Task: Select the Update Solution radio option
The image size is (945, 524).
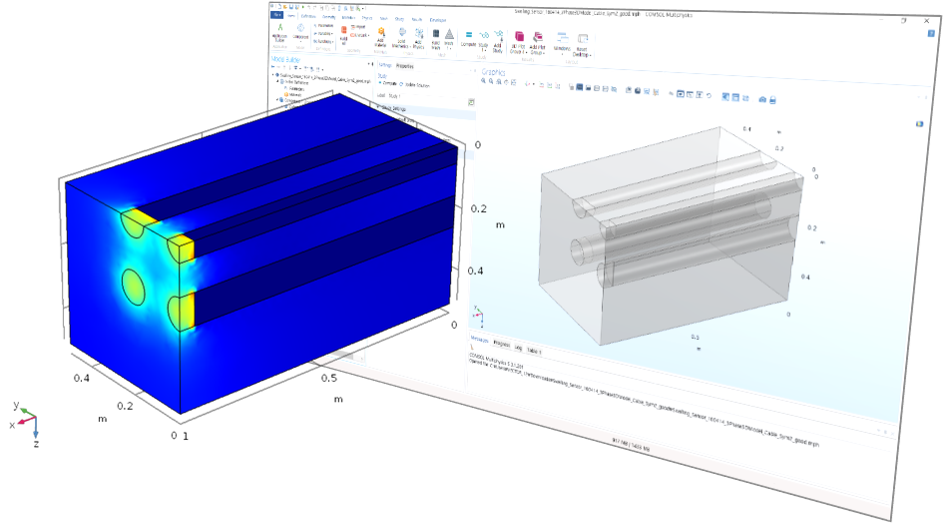Action: coord(401,82)
